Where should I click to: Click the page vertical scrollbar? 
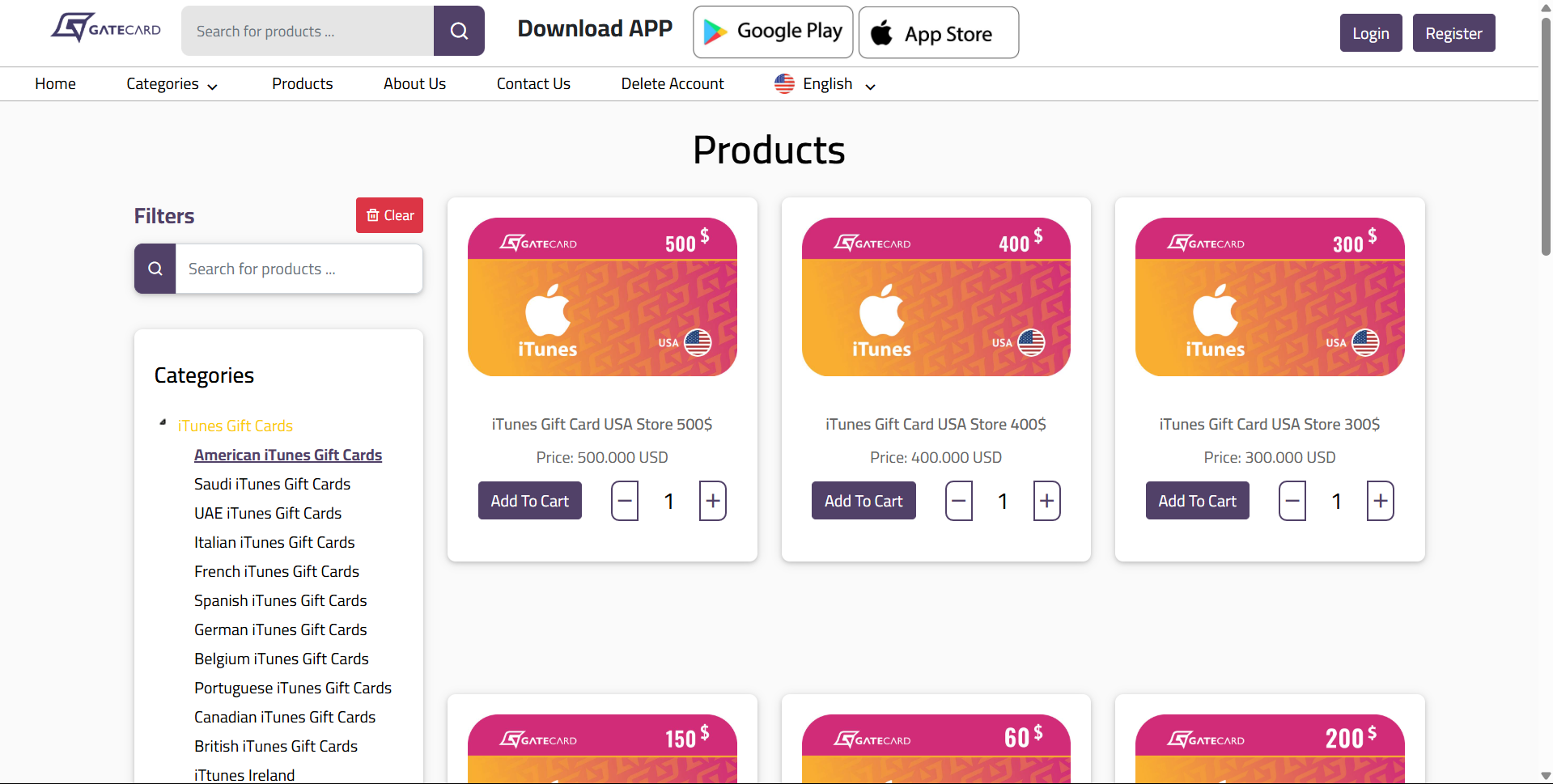tap(1546, 138)
